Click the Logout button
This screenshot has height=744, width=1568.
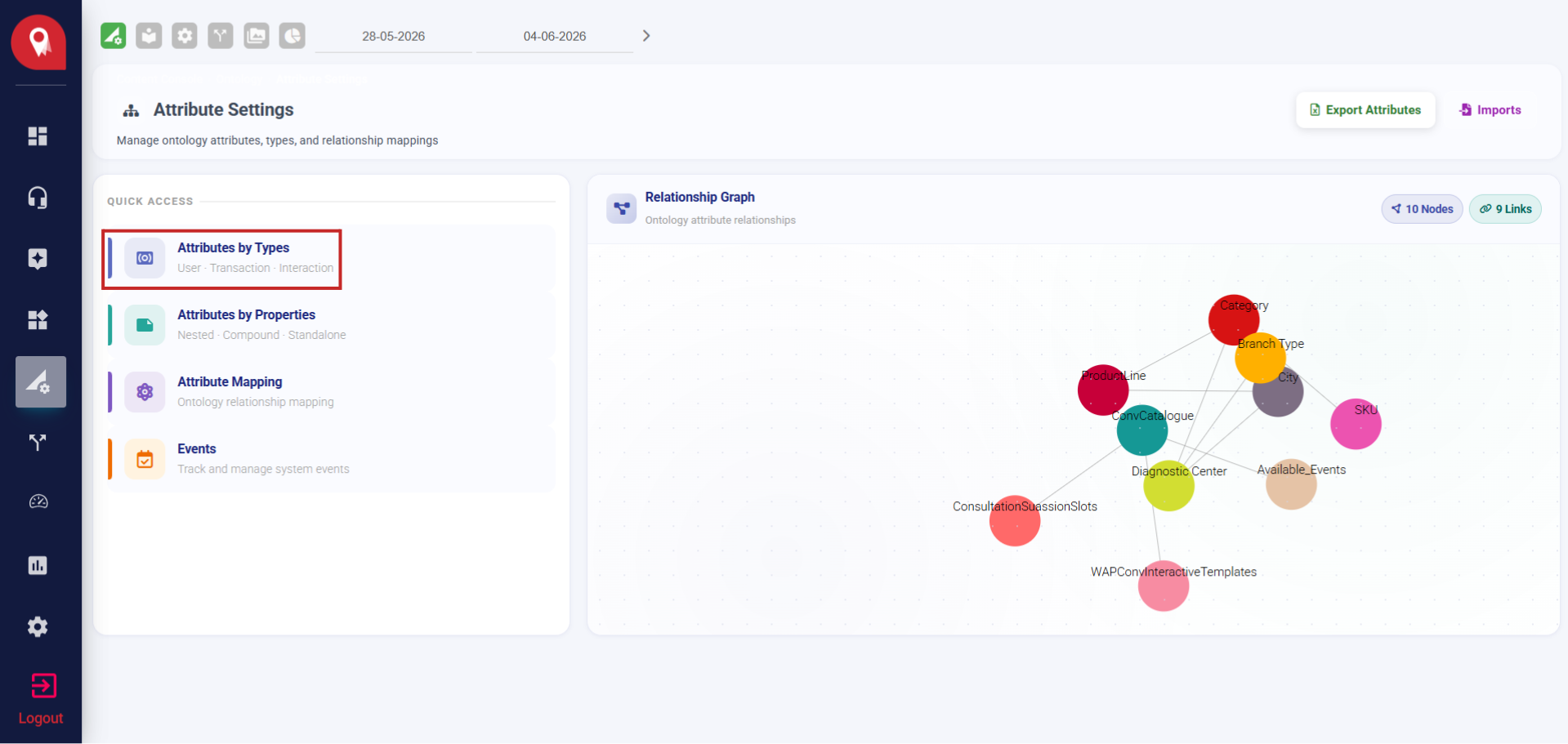tap(41, 699)
